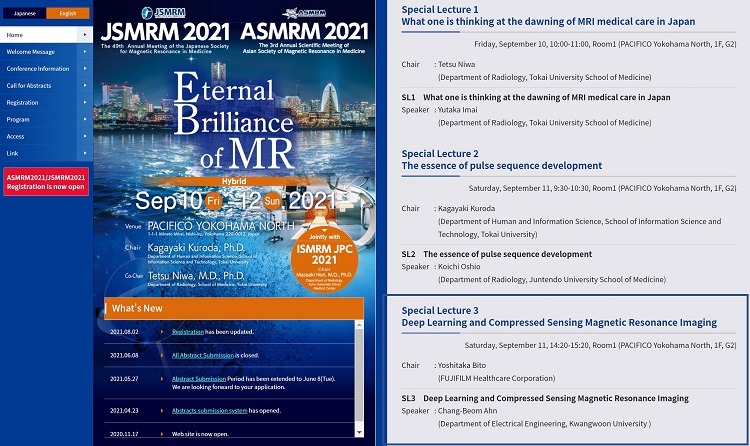Click SL1 talk title about MRI in Japan
Screen dimensions: 750x446
(x=547, y=97)
